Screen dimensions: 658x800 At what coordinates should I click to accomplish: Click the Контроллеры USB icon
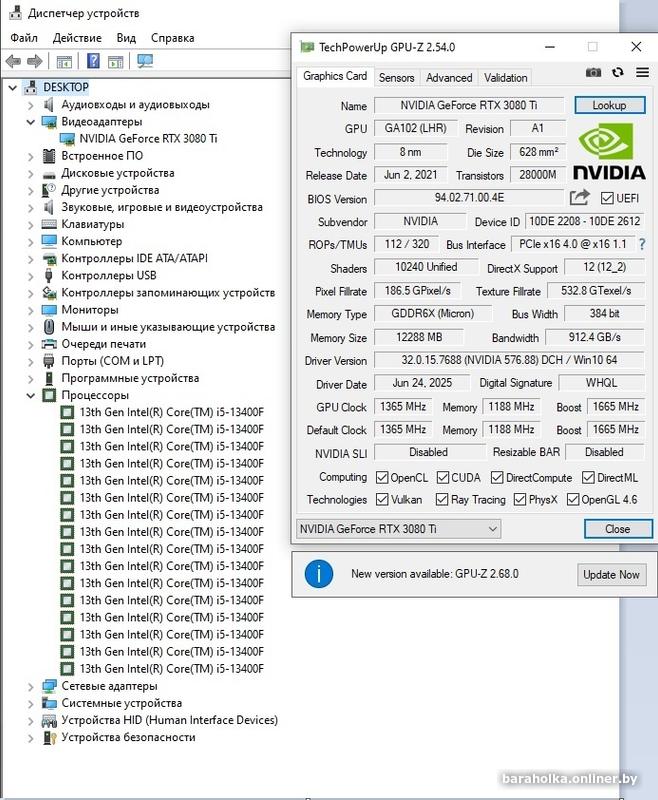(x=49, y=276)
